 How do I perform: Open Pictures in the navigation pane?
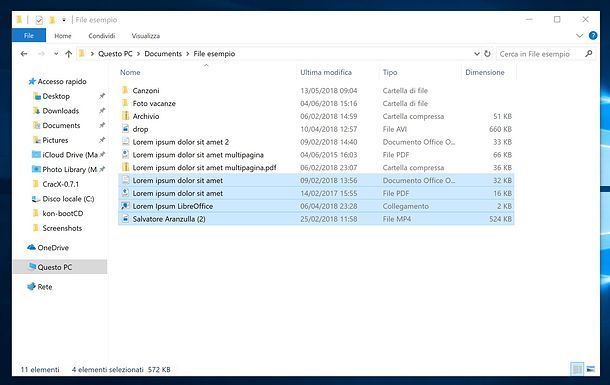55,140
